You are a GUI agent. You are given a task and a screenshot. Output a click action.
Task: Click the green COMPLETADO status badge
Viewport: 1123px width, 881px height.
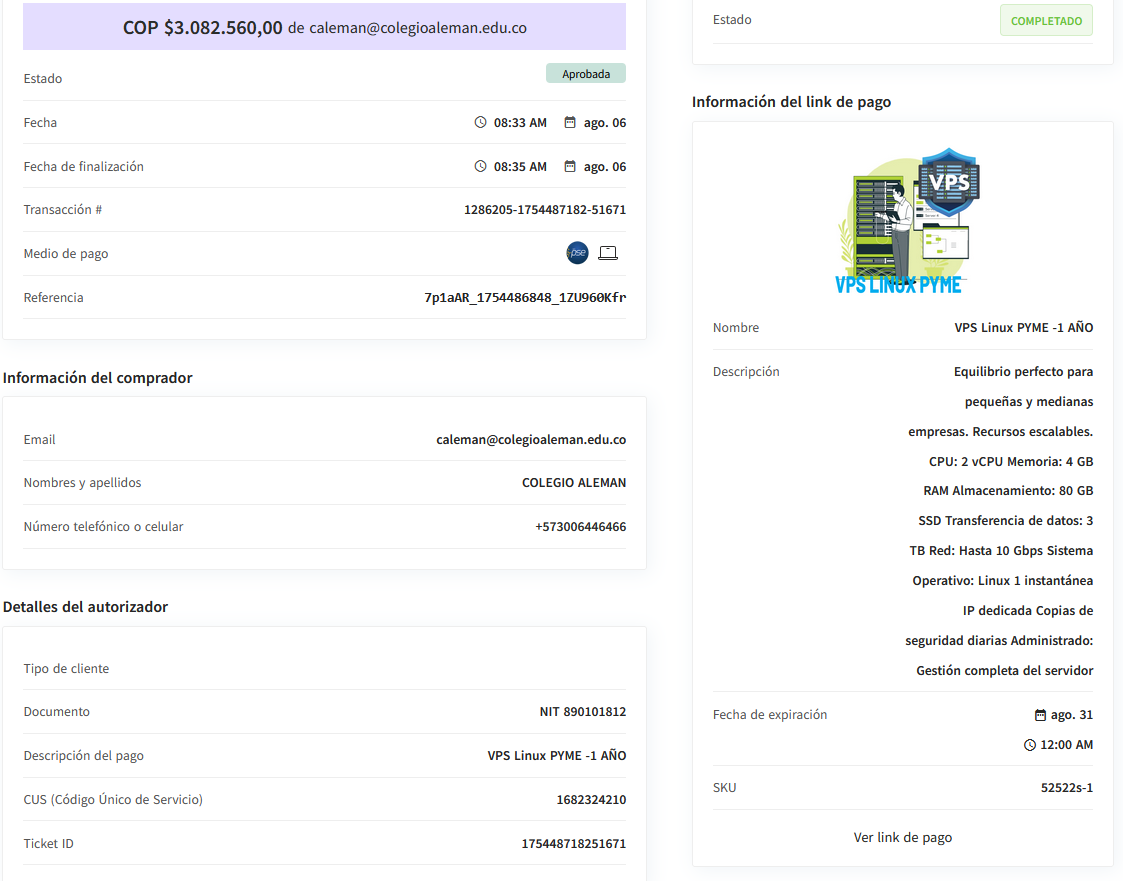point(1046,21)
